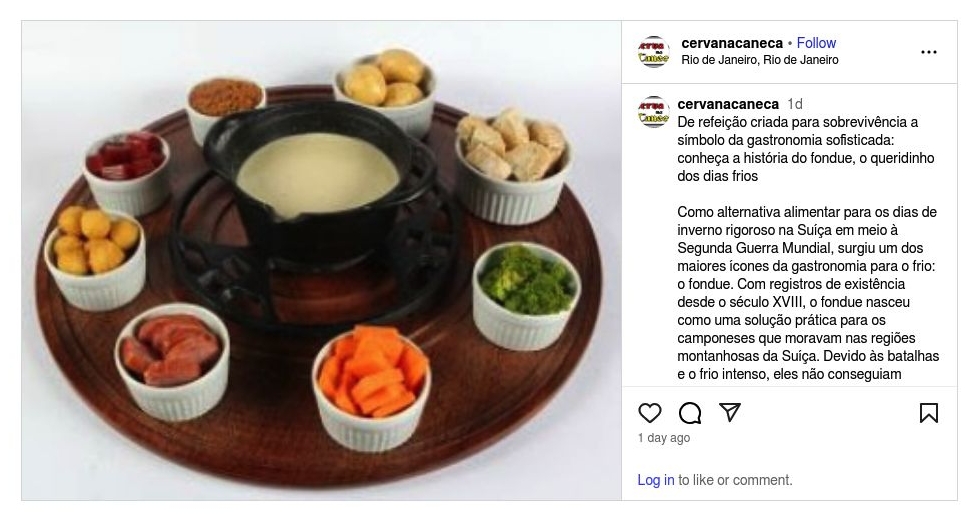Follow the cervanacaneca account

[x=816, y=43]
